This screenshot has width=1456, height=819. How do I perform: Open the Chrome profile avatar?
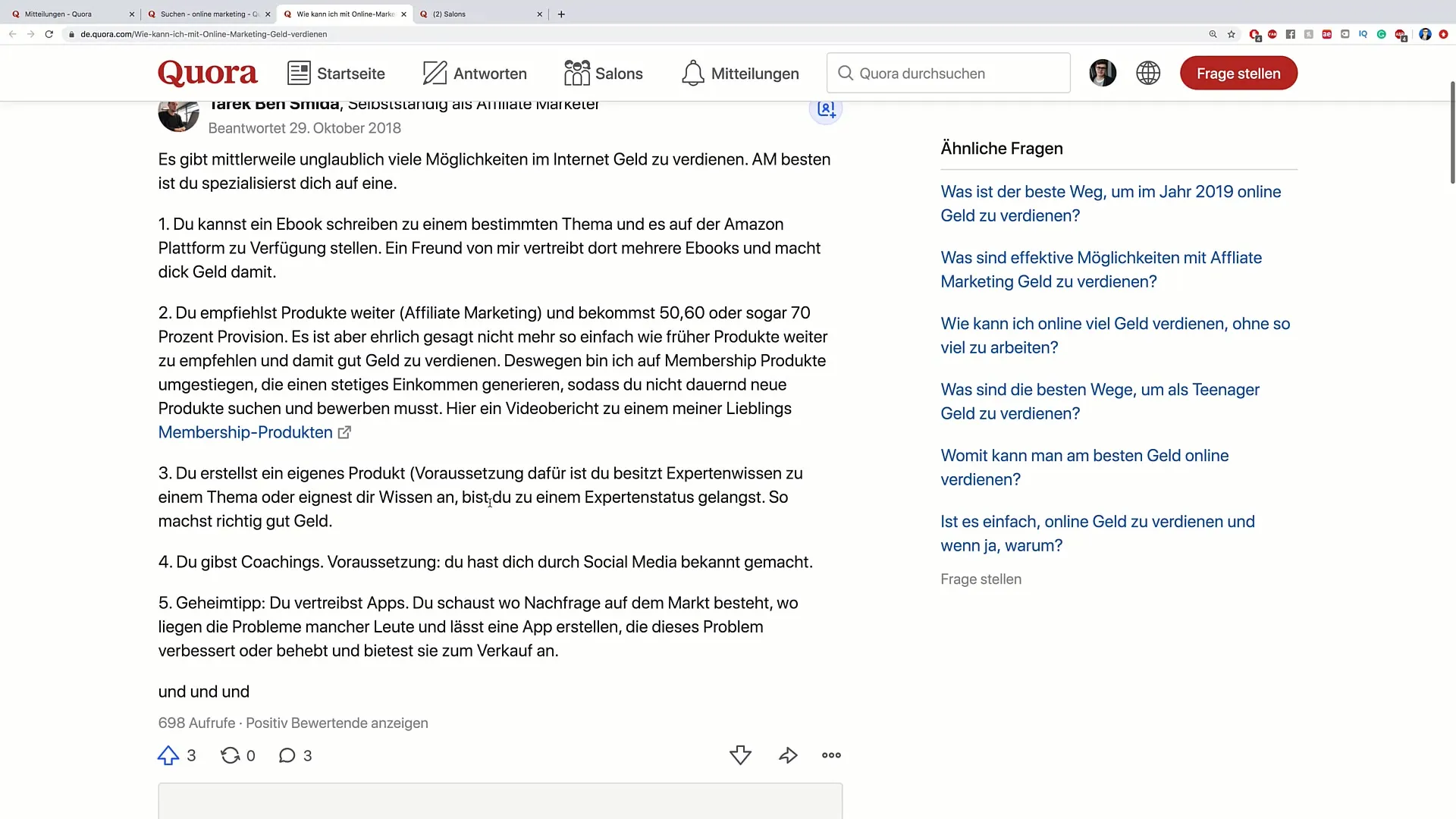pyautogui.click(x=1425, y=34)
